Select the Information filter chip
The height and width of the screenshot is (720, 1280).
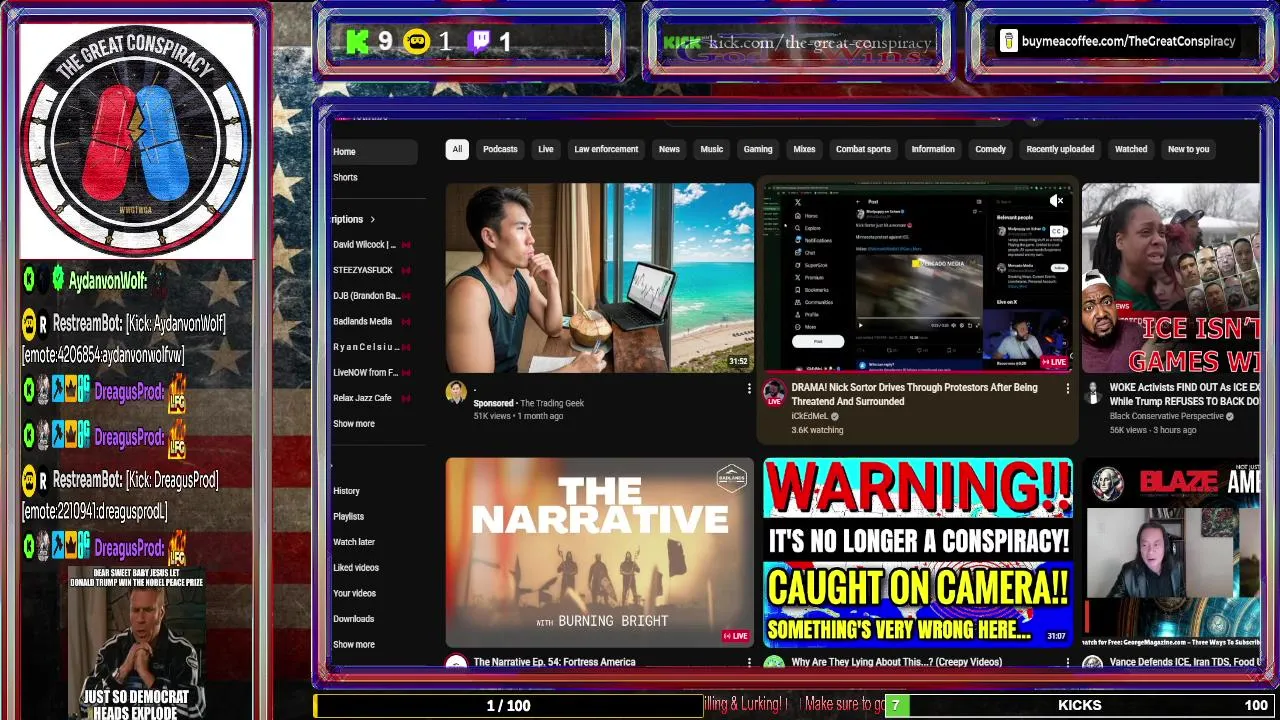[x=933, y=149]
